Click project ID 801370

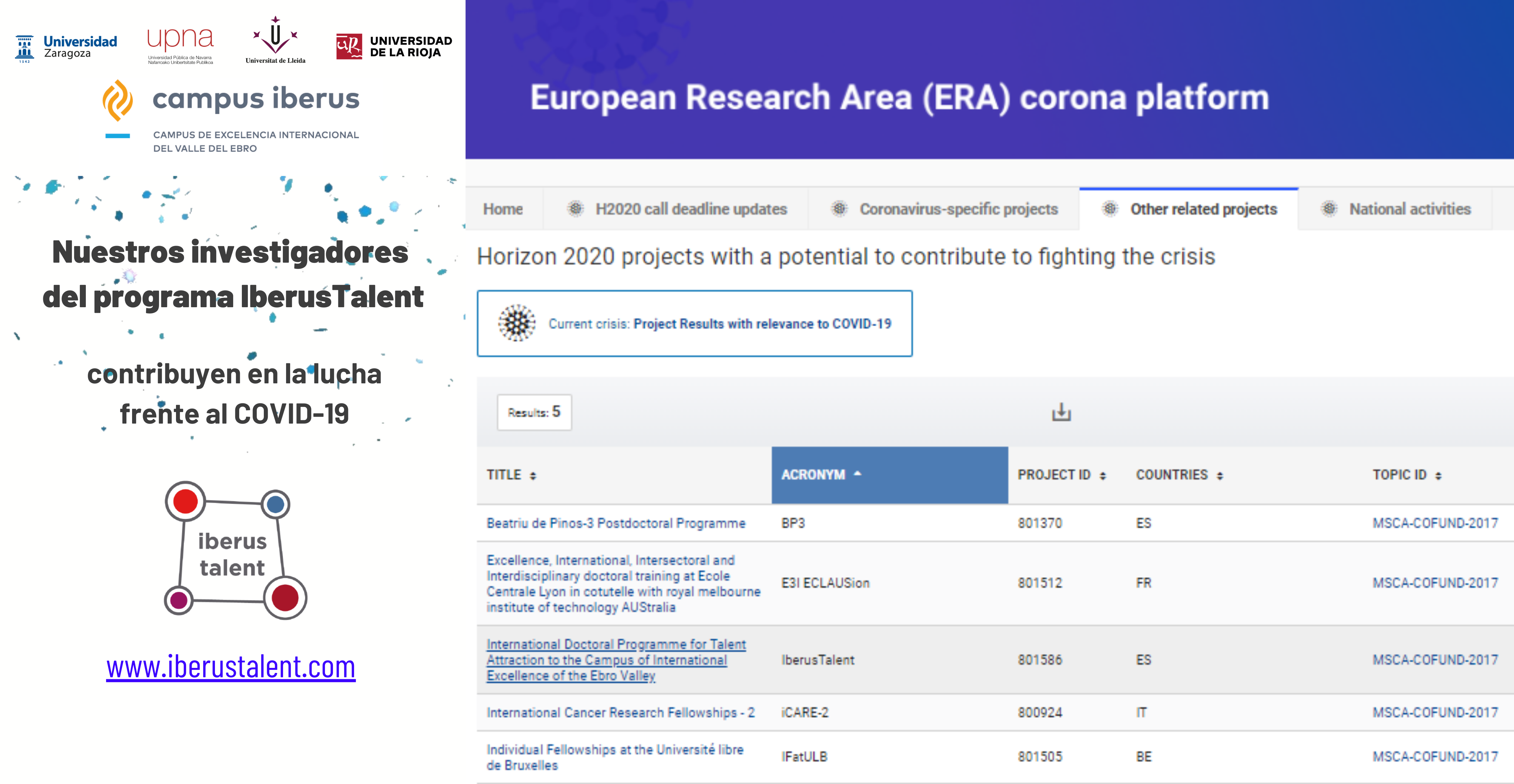(1040, 523)
